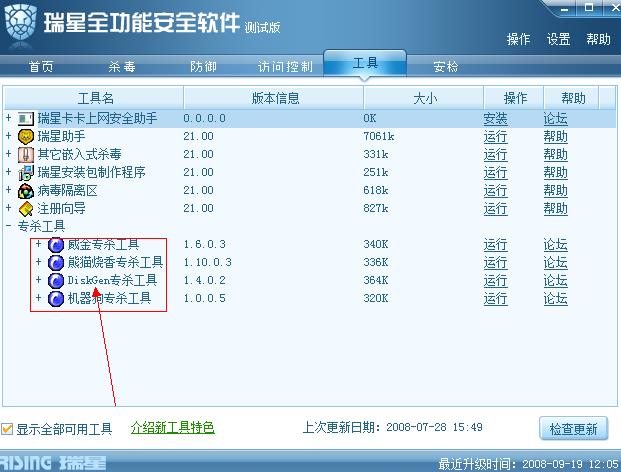Click the 瑞星卡卡上网安全助手 icon

coord(26,118)
